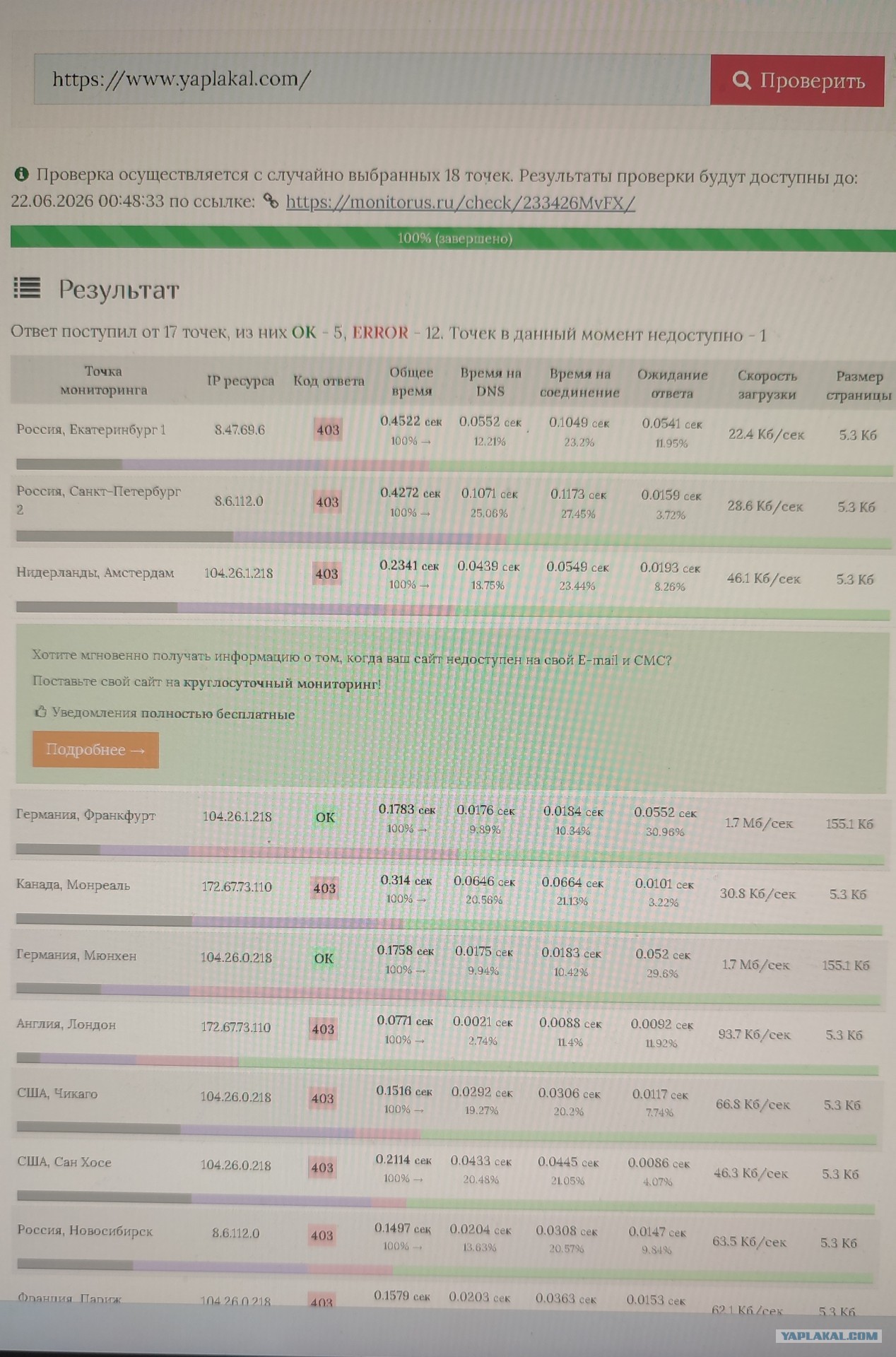Select the Россия, Санкт-Петербург 2 row label
The width and height of the screenshot is (896, 1357).
click(x=99, y=500)
